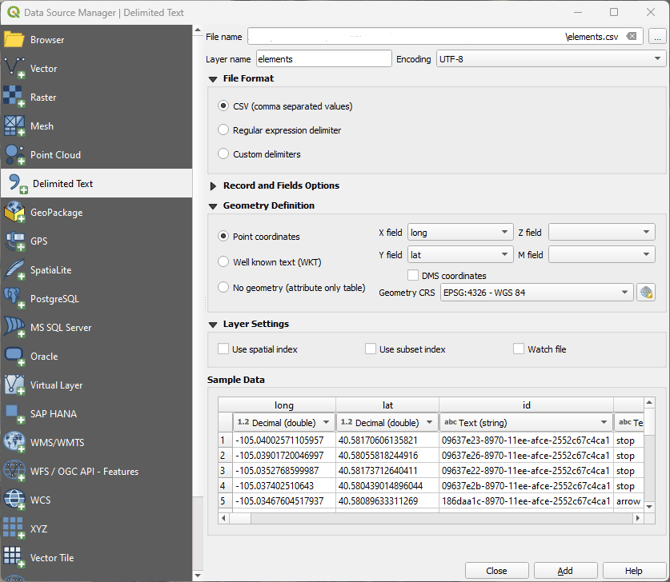Open the Z field dropdown
The height and width of the screenshot is (582, 670).
602,232
